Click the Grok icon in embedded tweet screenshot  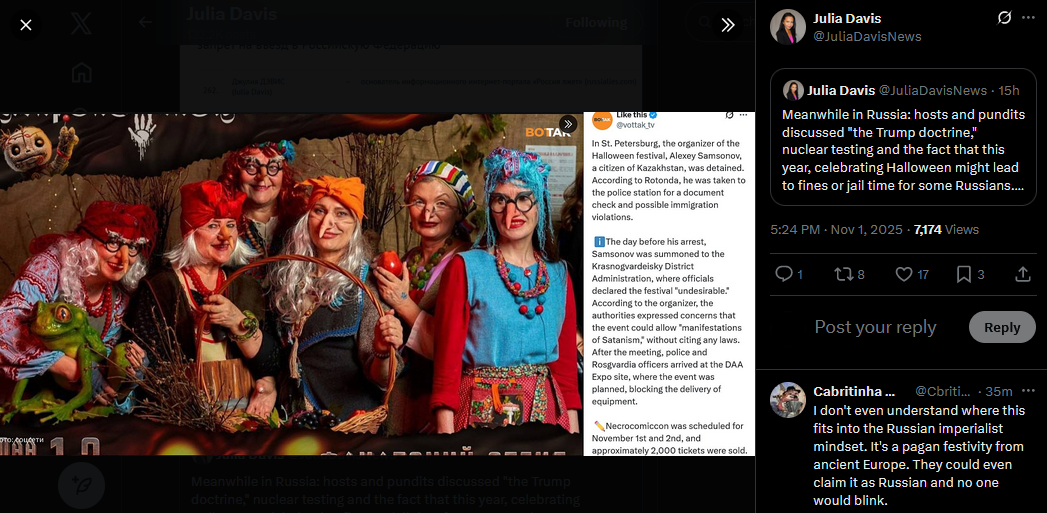(729, 115)
